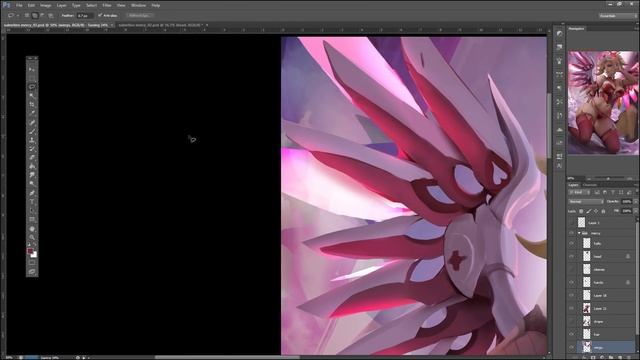Click Intersect with Selection mode icon

click(51, 16)
